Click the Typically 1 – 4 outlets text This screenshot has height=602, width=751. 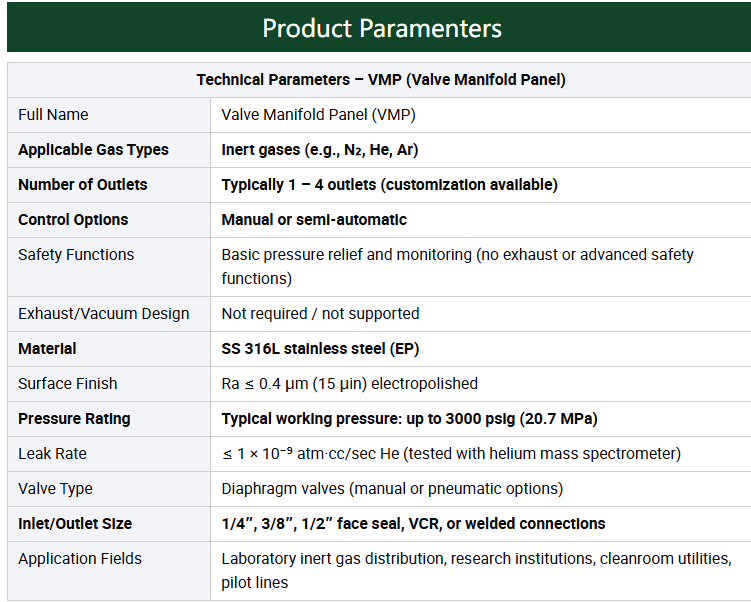coord(389,185)
